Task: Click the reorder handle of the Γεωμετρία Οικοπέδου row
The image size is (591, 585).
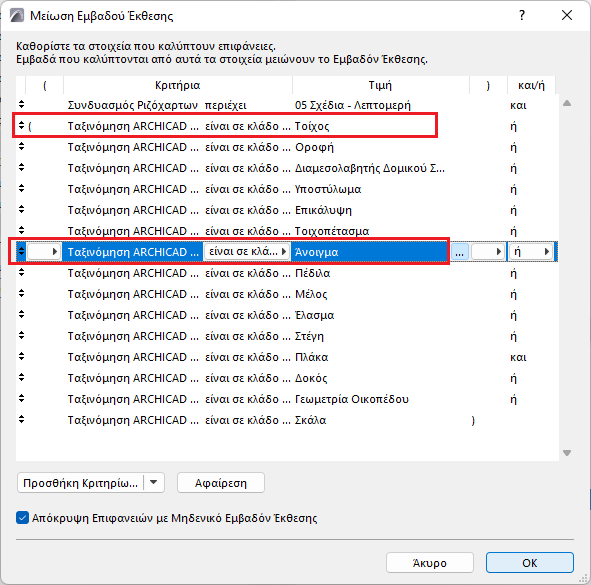Action: 21,399
